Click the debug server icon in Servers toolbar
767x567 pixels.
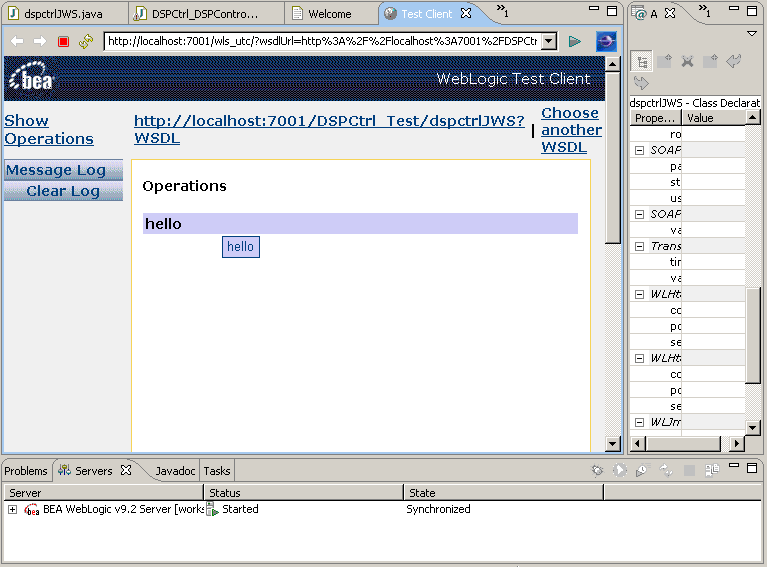coord(597,471)
